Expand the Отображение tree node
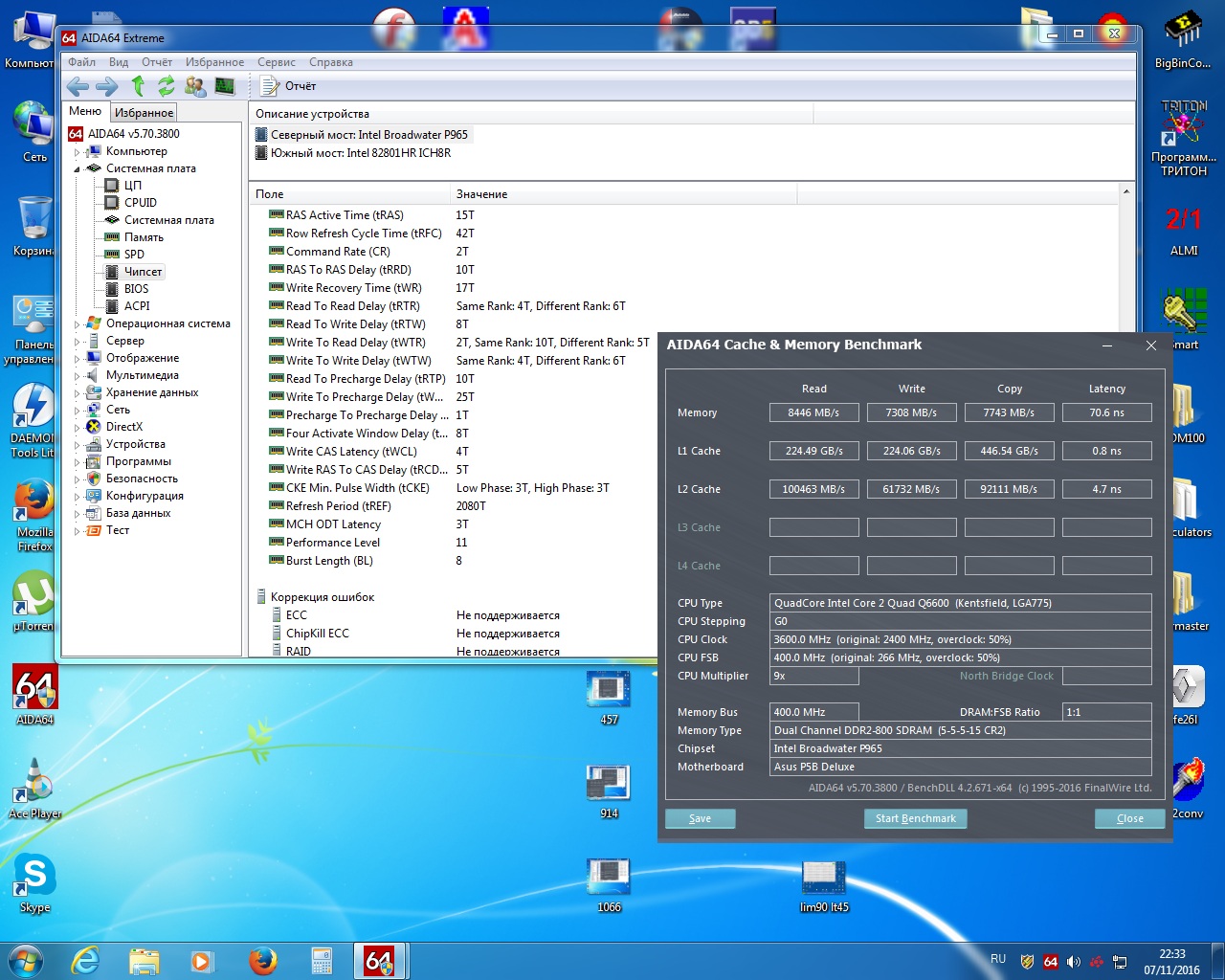 pyautogui.click(x=78, y=358)
